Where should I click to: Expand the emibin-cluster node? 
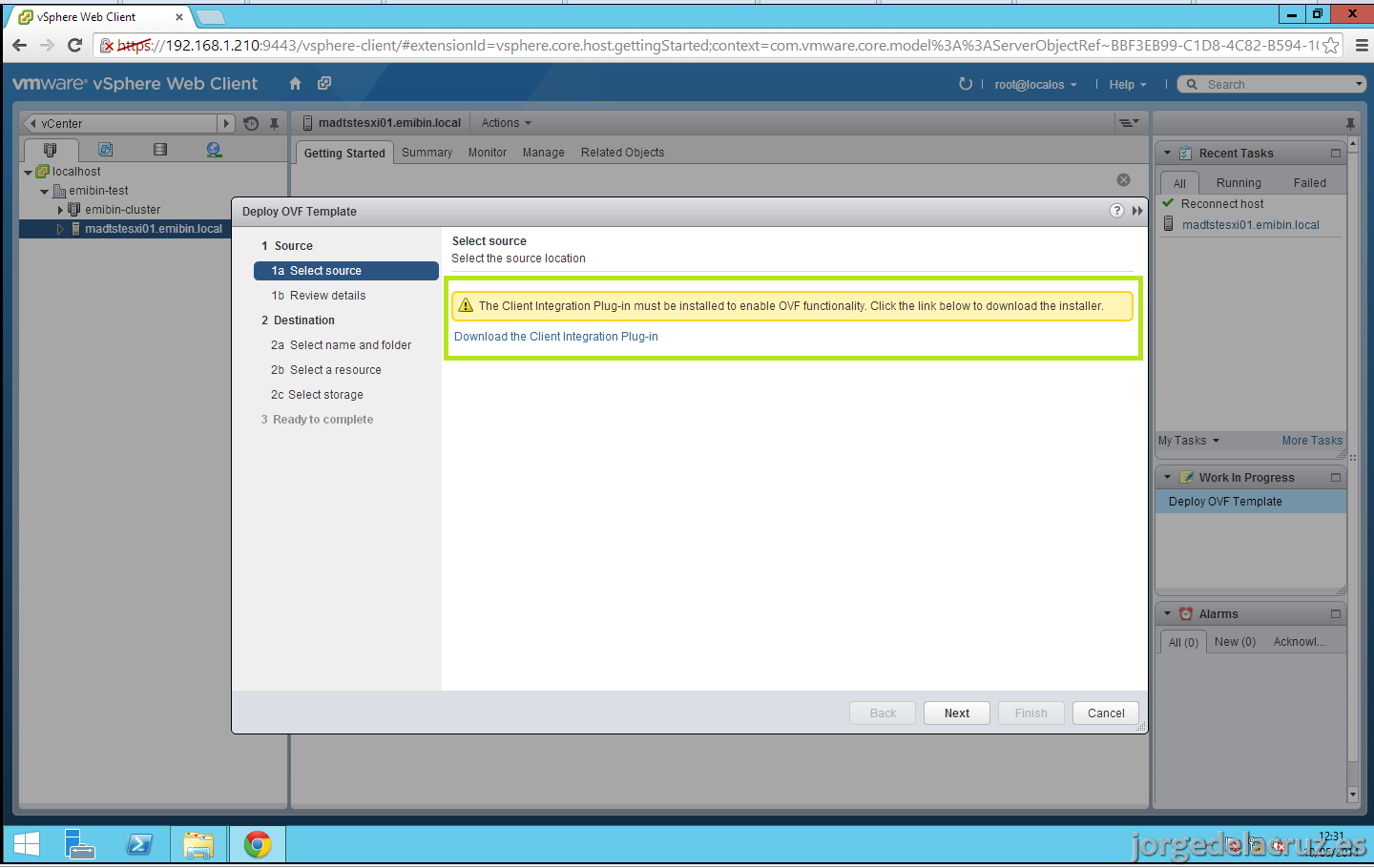point(60,210)
